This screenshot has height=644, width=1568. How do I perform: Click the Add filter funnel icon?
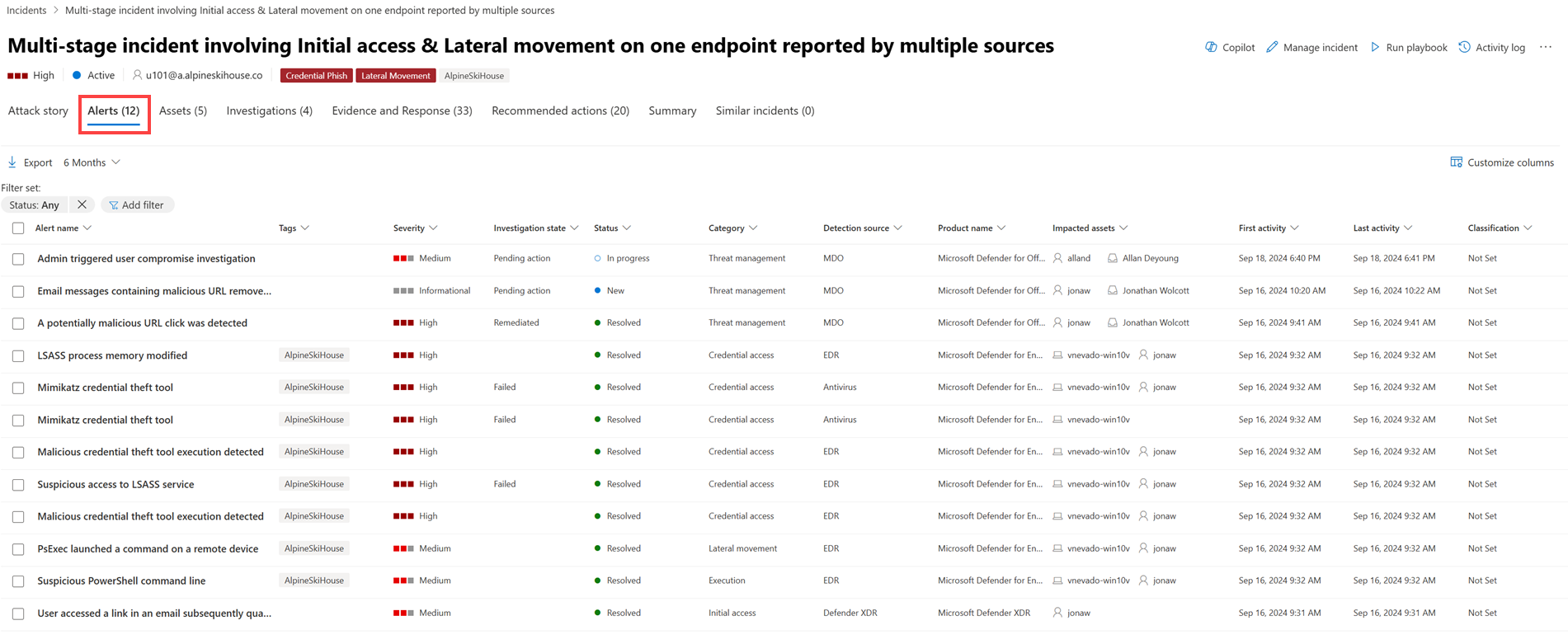tap(114, 205)
